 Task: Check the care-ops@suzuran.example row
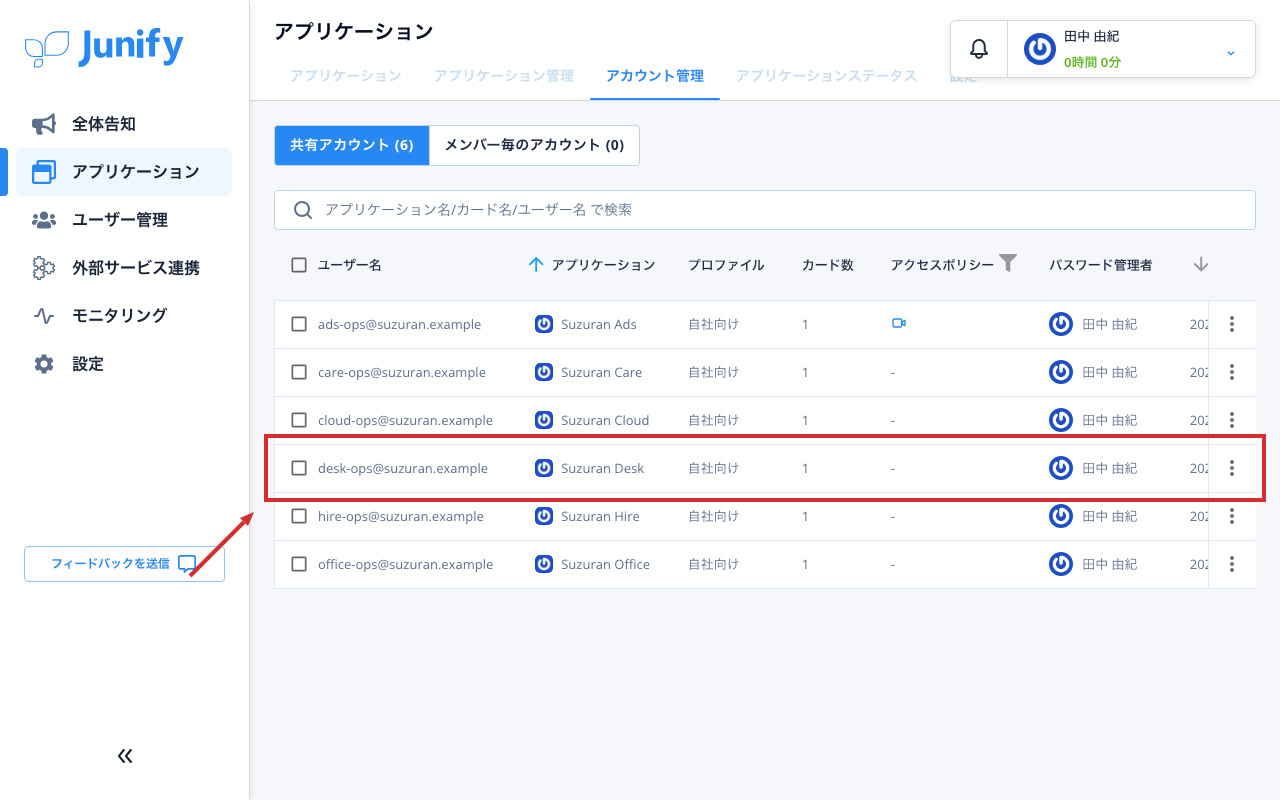[299, 372]
